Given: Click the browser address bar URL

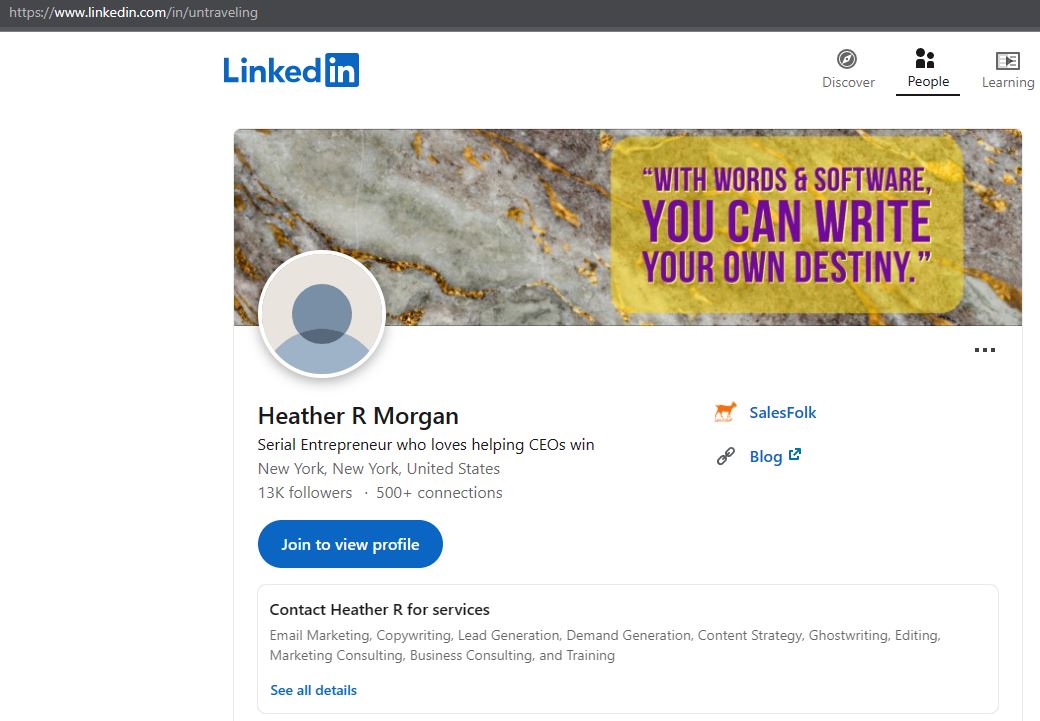Looking at the screenshot, I should coord(133,12).
